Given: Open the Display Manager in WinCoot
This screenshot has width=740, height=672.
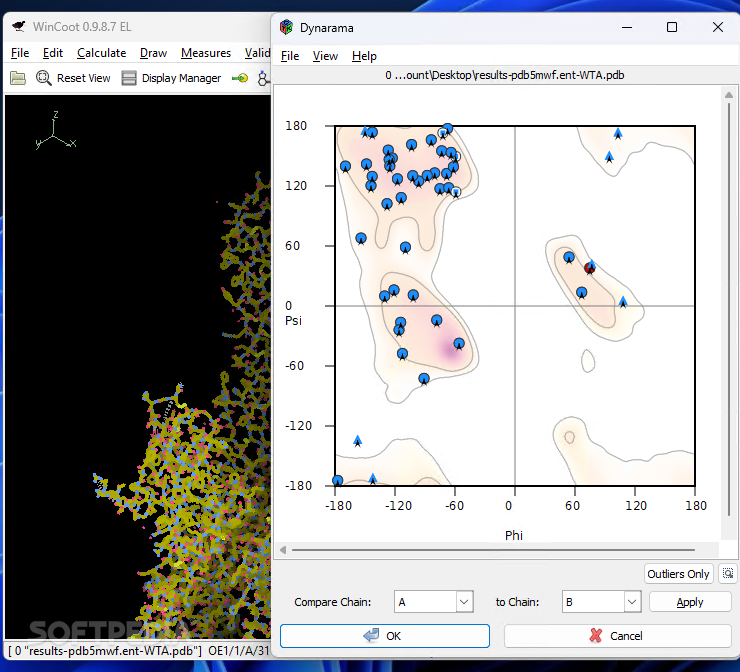Looking at the screenshot, I should (171, 78).
